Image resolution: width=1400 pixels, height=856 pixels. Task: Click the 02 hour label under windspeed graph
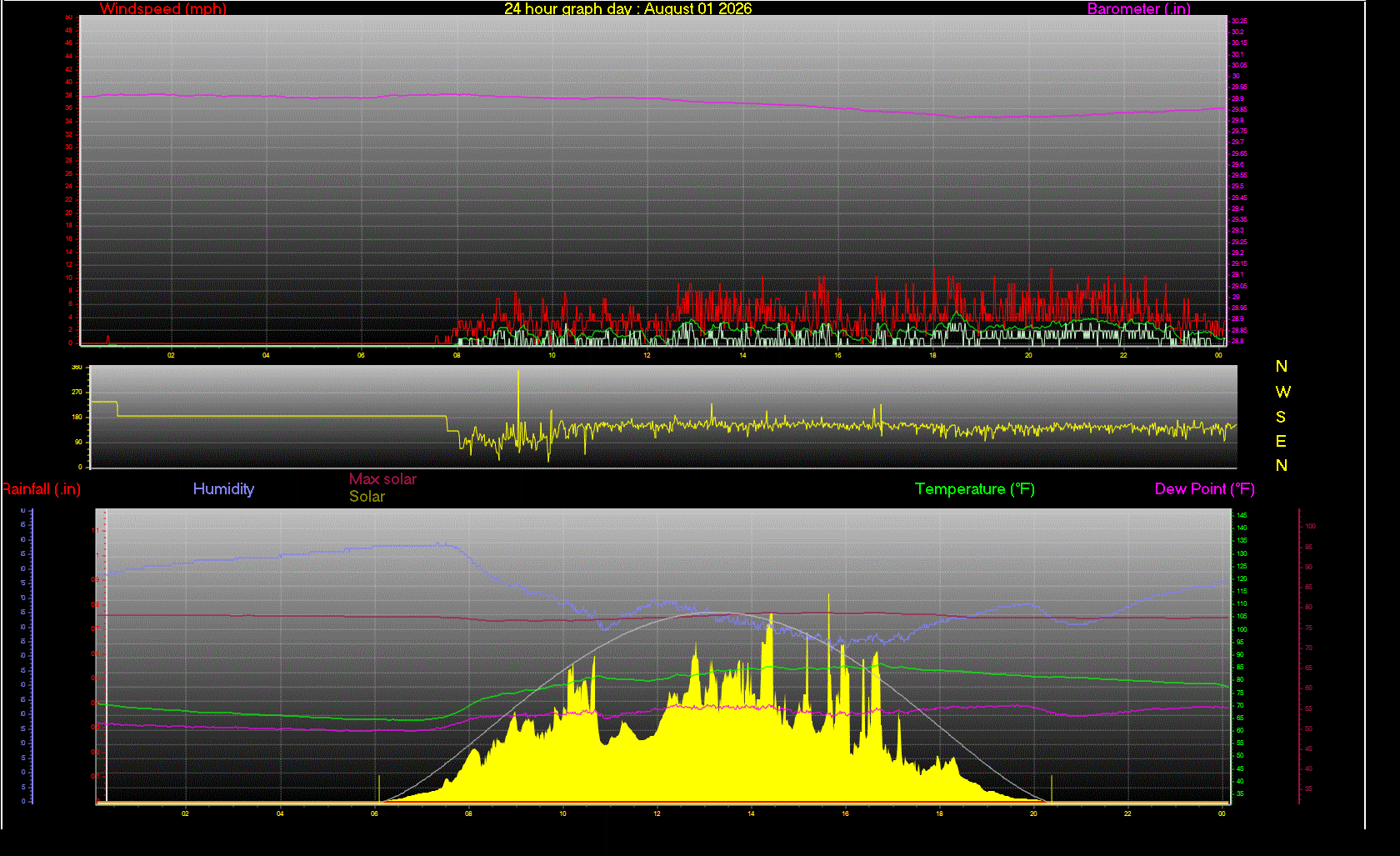point(171,355)
